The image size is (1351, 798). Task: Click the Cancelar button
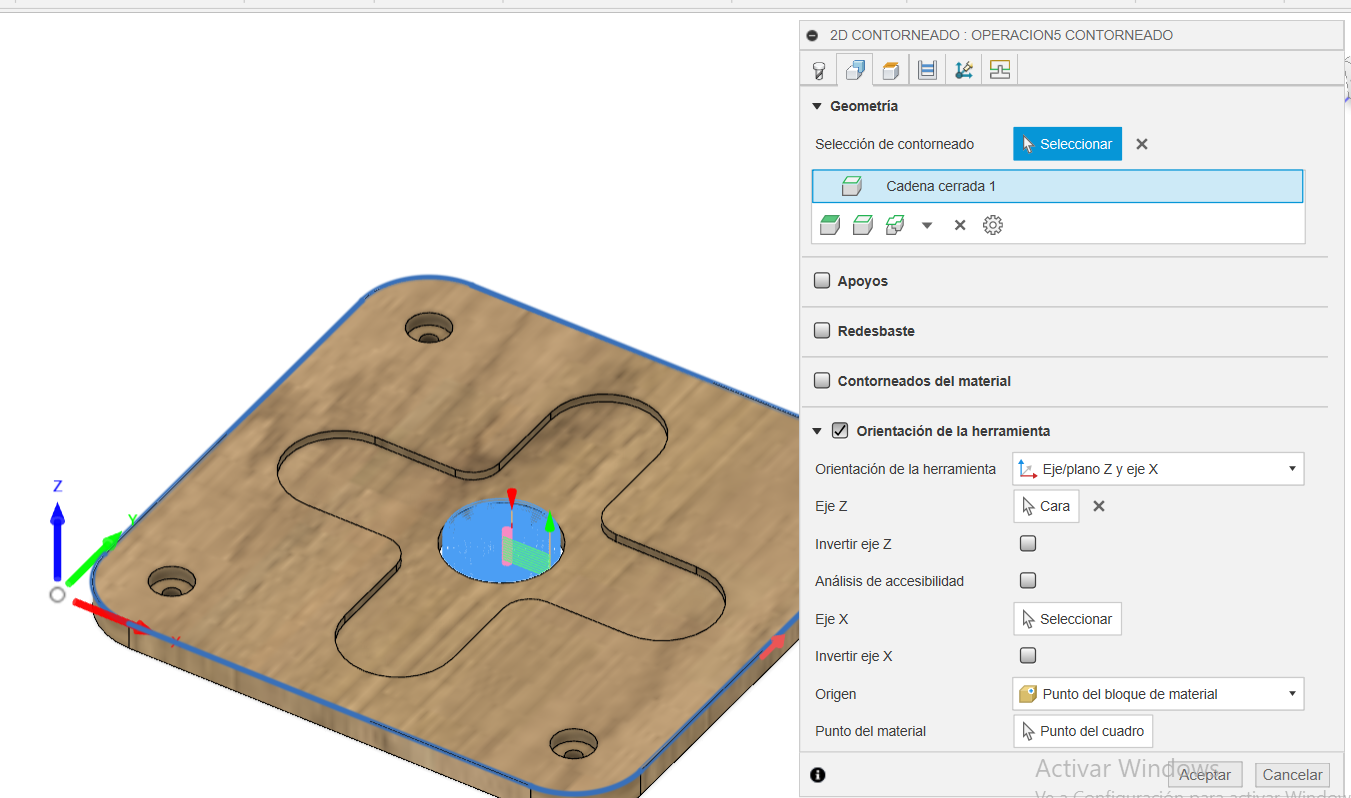pyautogui.click(x=1292, y=775)
